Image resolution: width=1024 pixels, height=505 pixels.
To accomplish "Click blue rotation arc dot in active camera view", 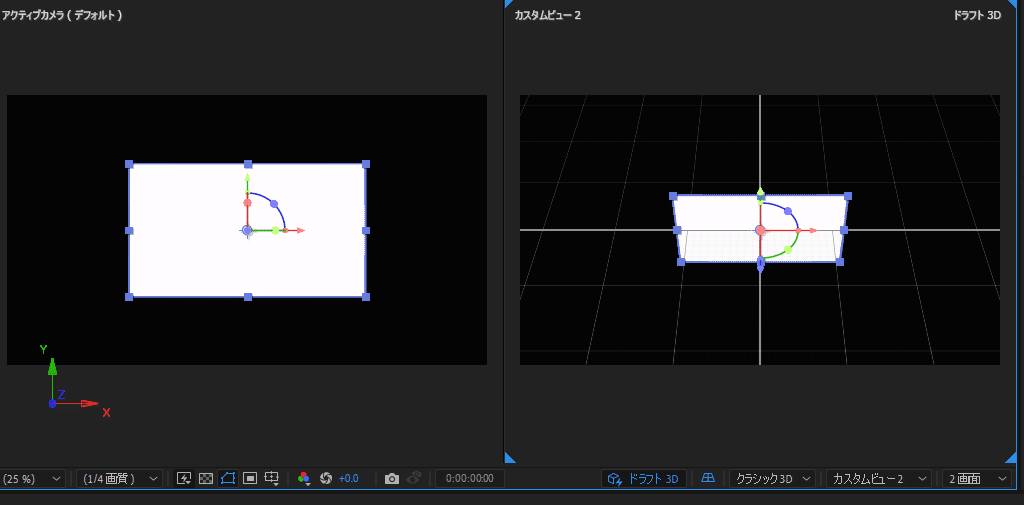I will click(x=274, y=204).
